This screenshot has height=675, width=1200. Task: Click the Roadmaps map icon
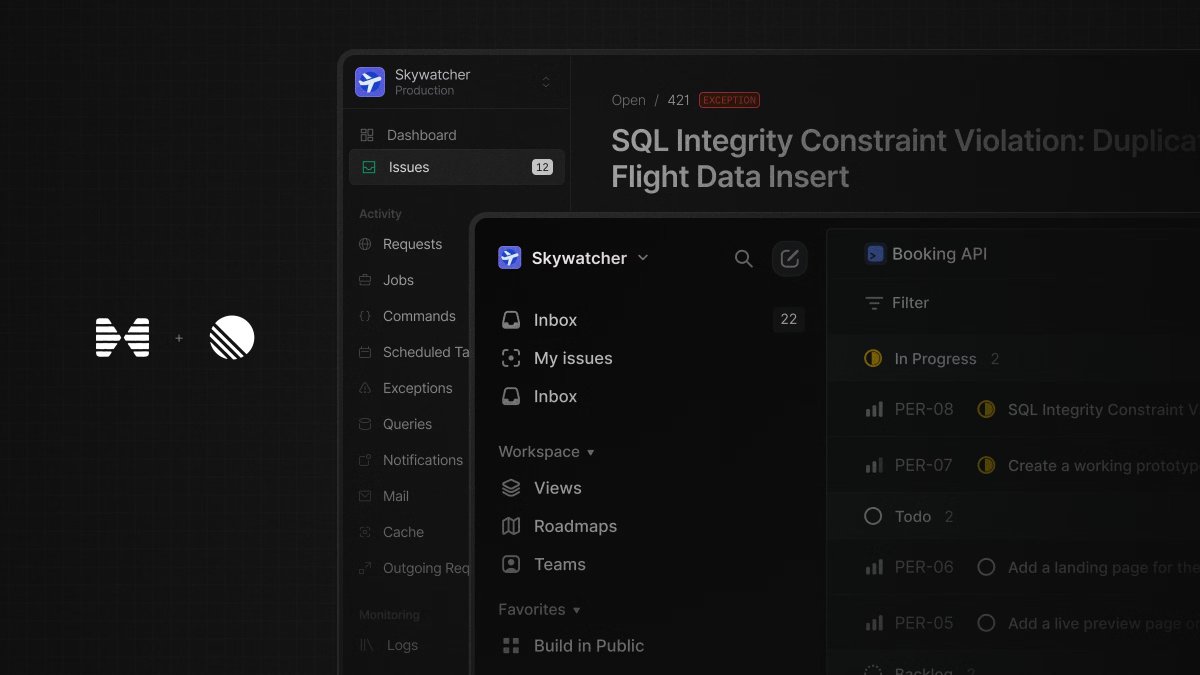511,526
